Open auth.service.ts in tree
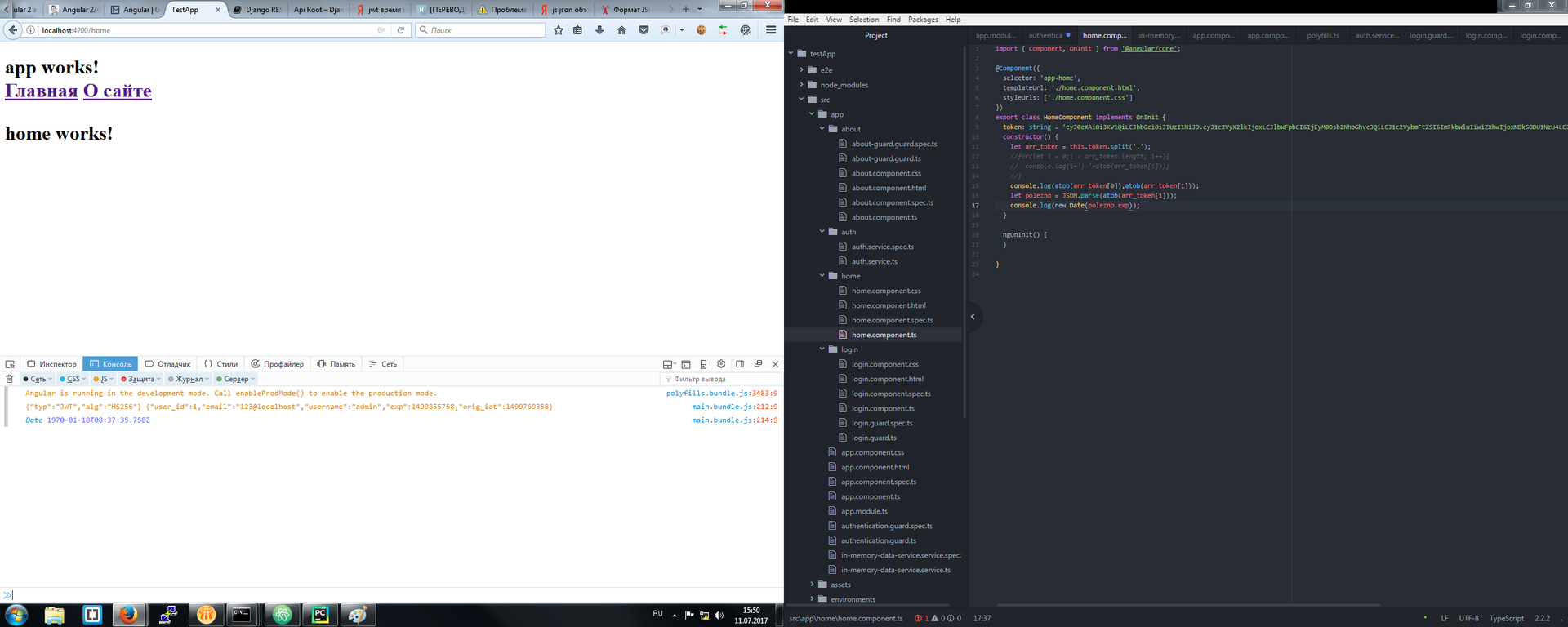The height and width of the screenshot is (627, 1568). point(874,261)
